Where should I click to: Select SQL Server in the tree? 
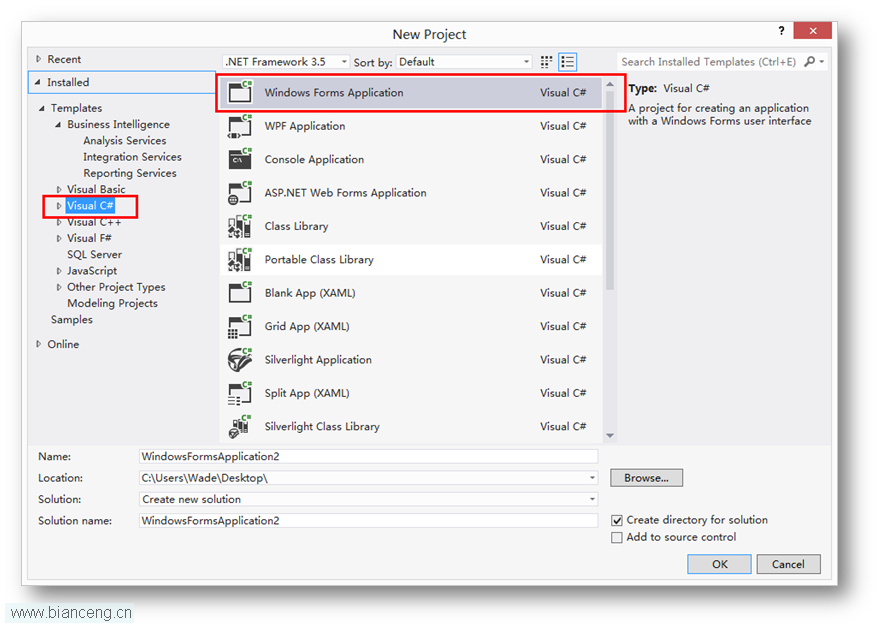pyautogui.click(x=94, y=254)
